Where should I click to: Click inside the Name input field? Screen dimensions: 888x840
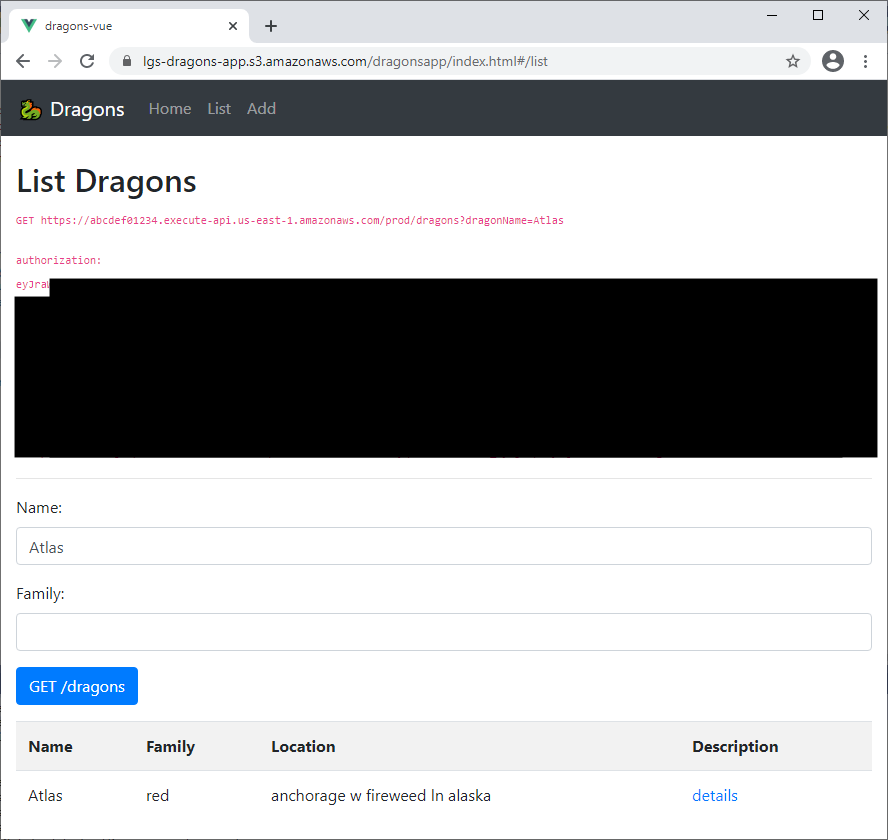(443, 546)
